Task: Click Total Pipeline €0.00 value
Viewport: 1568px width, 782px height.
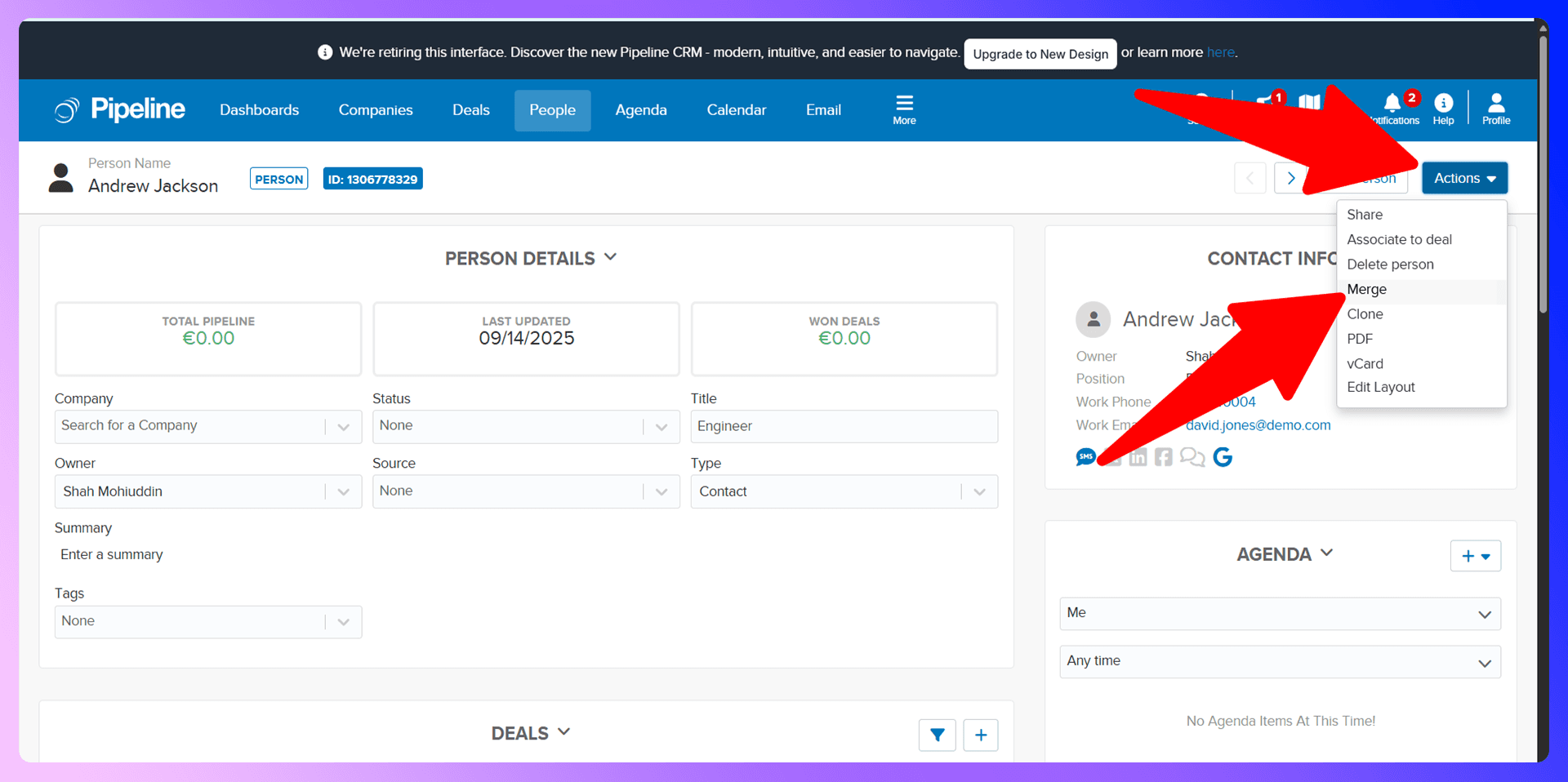Action: click(x=208, y=339)
